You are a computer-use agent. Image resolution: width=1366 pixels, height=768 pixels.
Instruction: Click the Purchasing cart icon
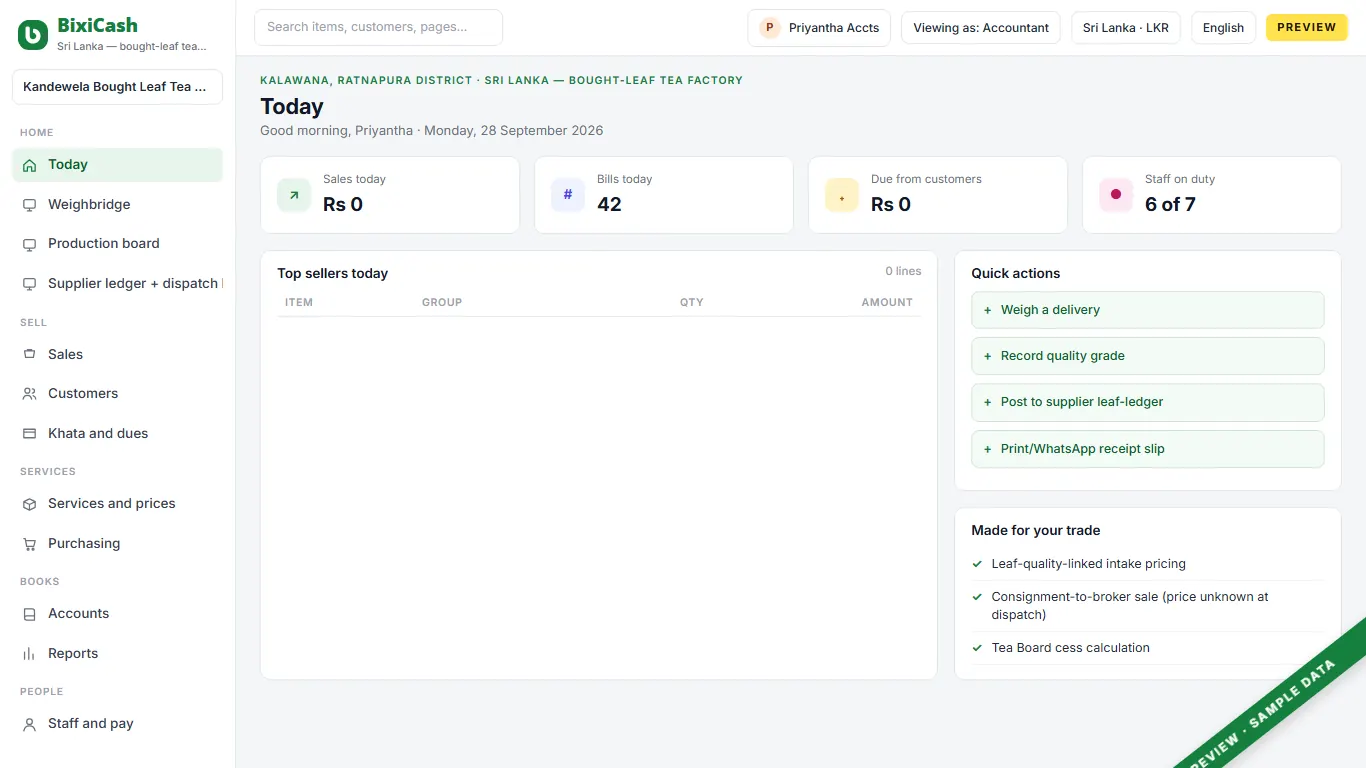click(29, 544)
